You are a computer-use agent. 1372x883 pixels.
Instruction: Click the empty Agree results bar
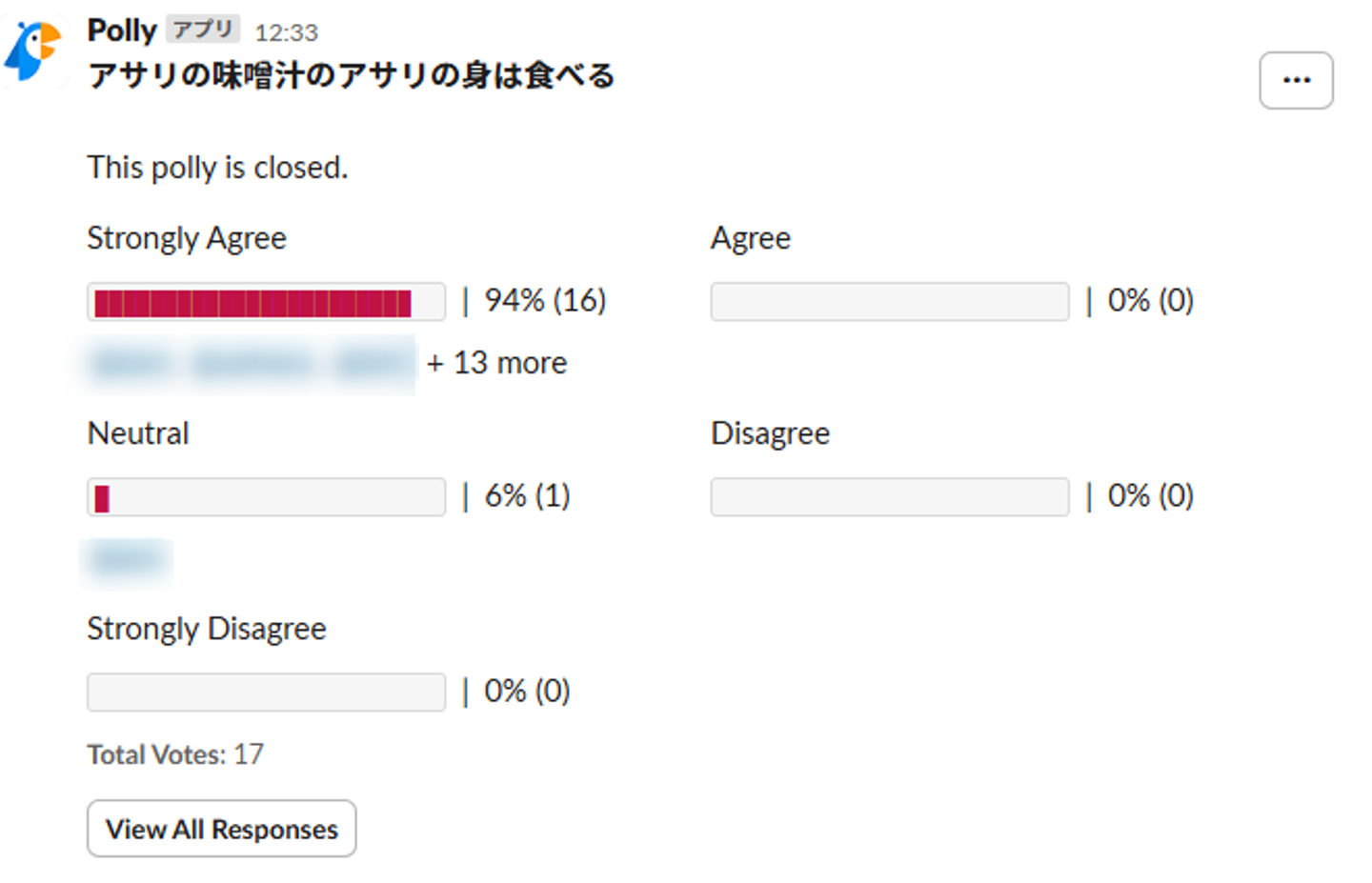tap(889, 302)
